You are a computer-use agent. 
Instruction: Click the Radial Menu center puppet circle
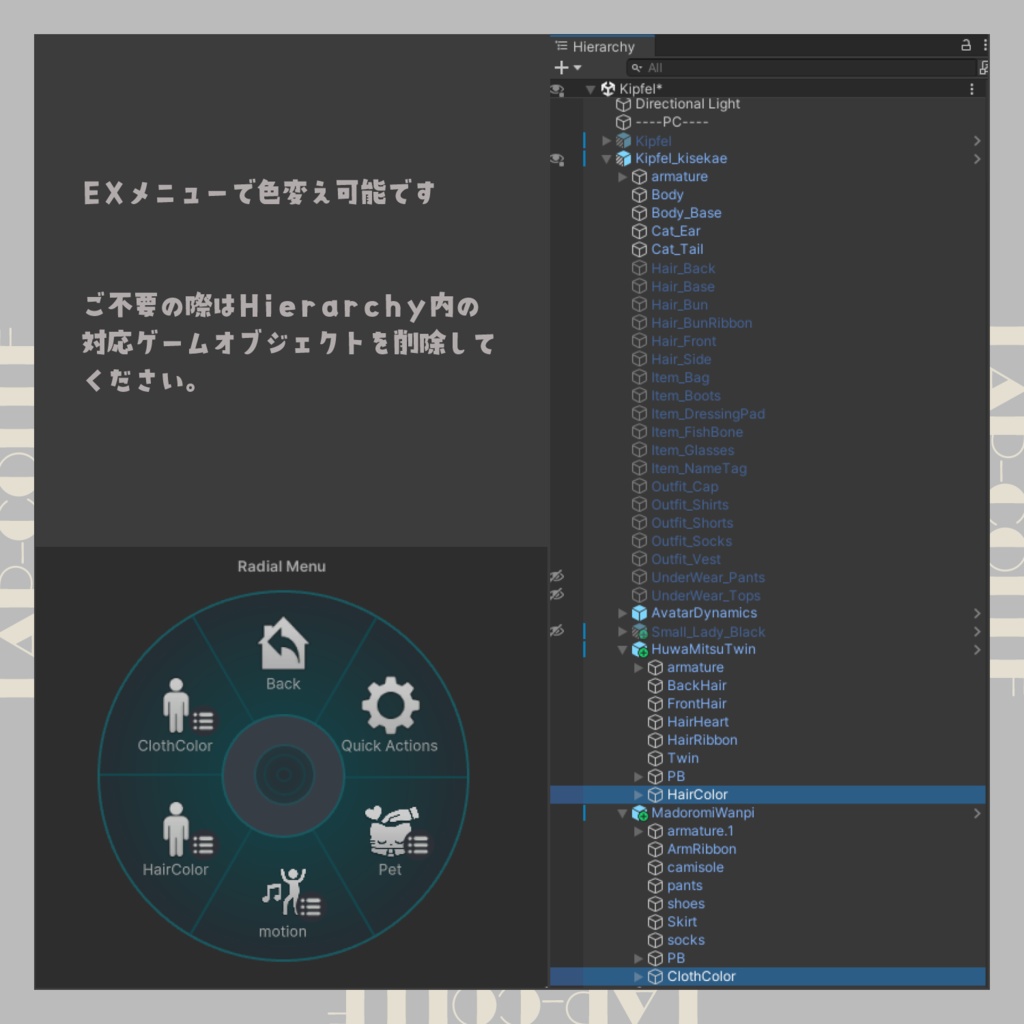(x=283, y=775)
